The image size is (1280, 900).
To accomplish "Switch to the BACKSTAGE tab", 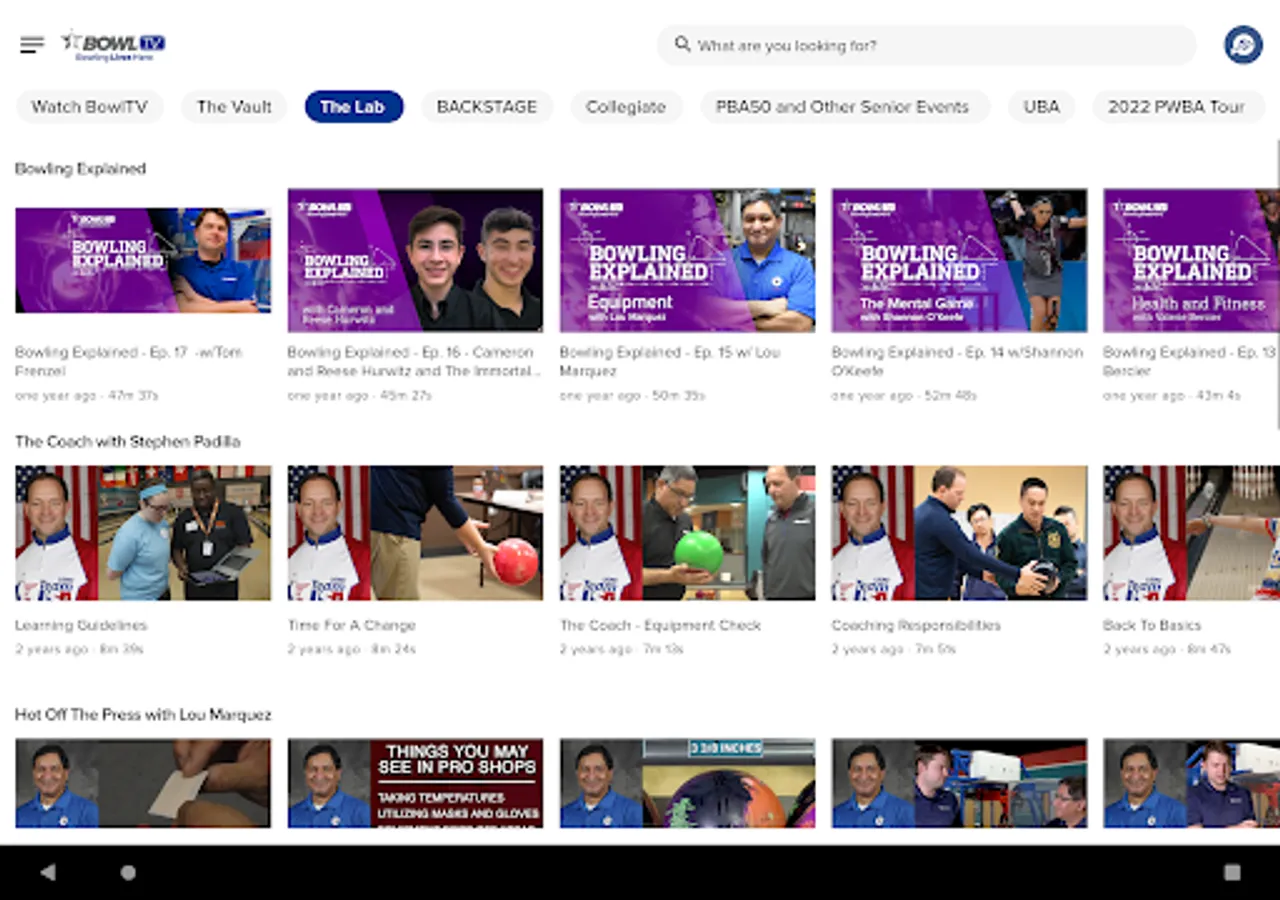I will pyautogui.click(x=487, y=107).
